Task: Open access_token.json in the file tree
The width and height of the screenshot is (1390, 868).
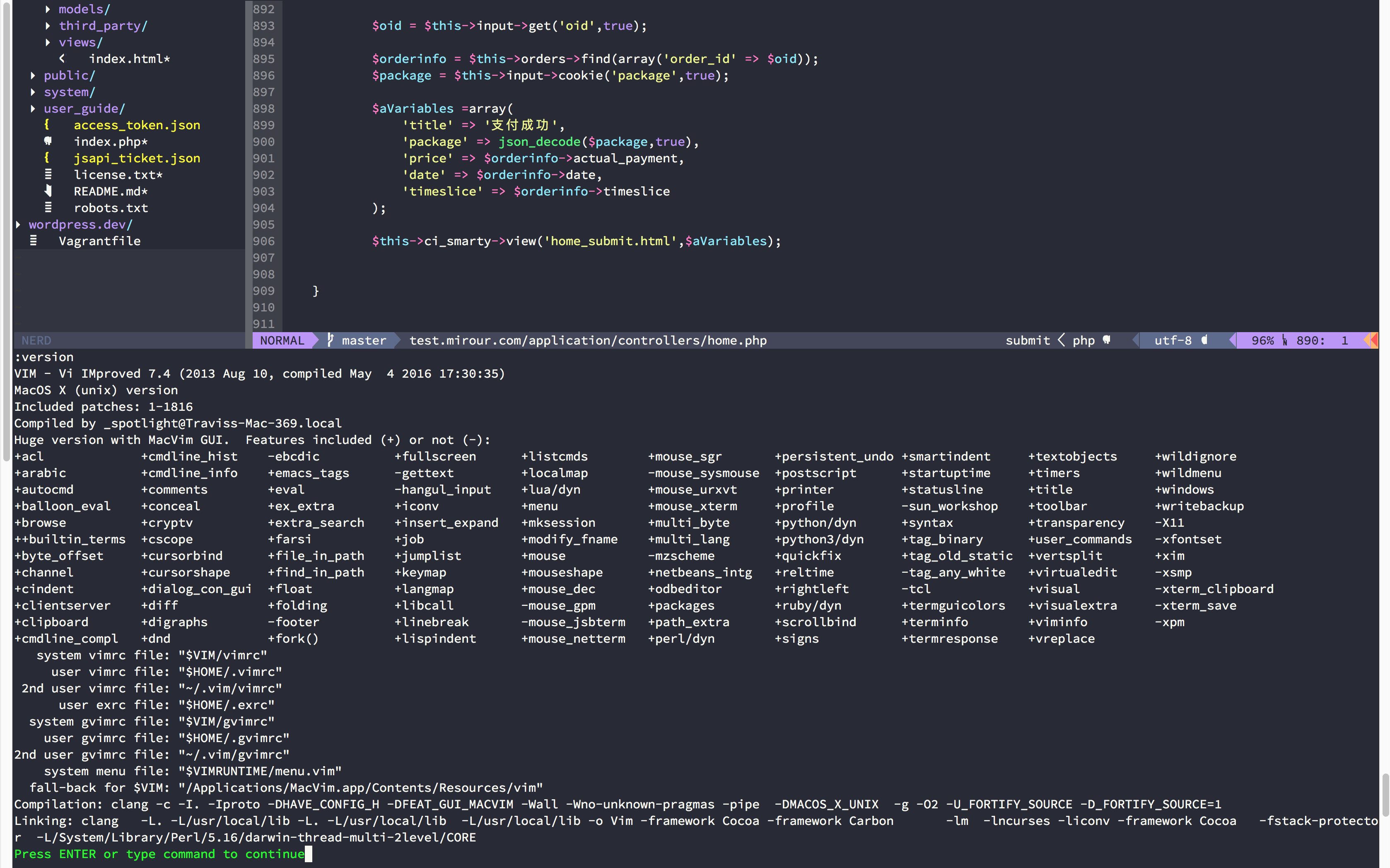Action: click(x=137, y=125)
